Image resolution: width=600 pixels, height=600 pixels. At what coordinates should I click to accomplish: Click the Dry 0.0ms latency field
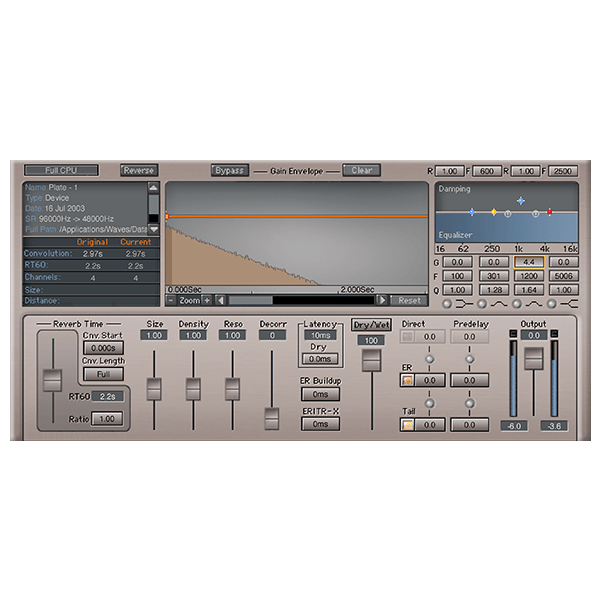320,359
